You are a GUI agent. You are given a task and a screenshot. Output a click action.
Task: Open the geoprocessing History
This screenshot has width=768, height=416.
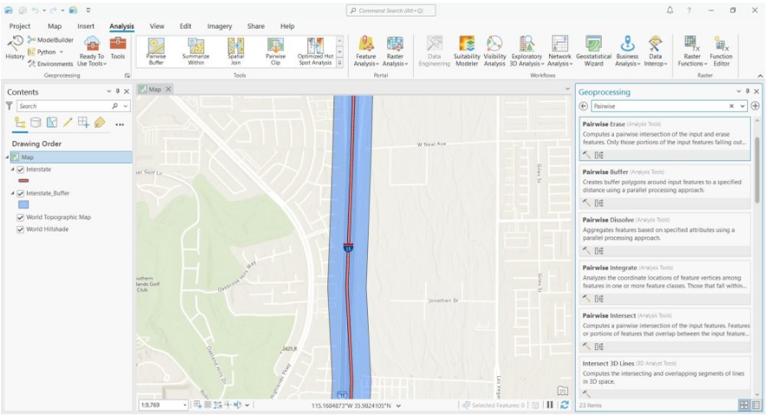pos(14,48)
